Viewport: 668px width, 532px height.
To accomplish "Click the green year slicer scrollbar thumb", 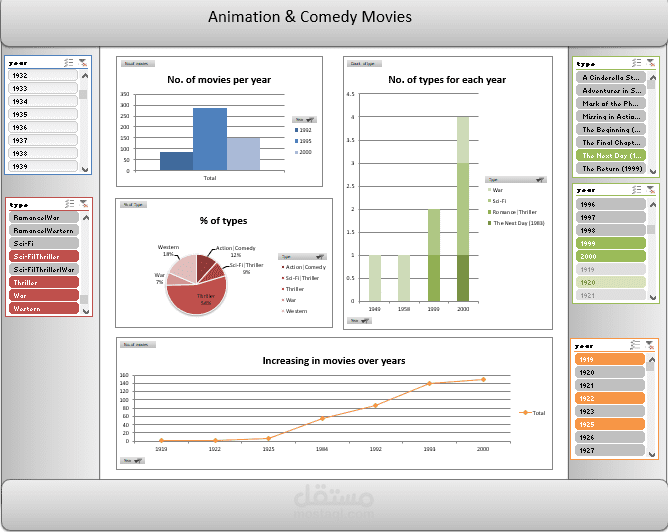I will 651,230.
